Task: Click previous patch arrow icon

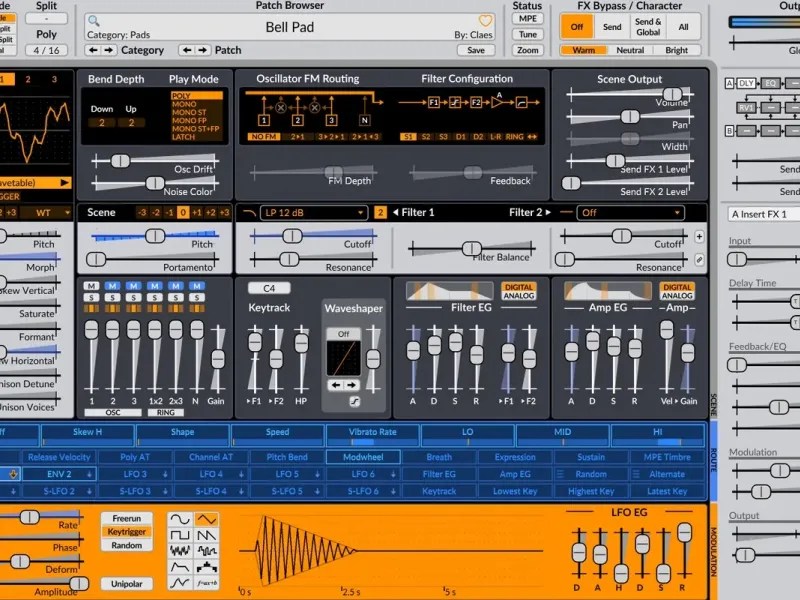Action: pyautogui.click(x=186, y=50)
